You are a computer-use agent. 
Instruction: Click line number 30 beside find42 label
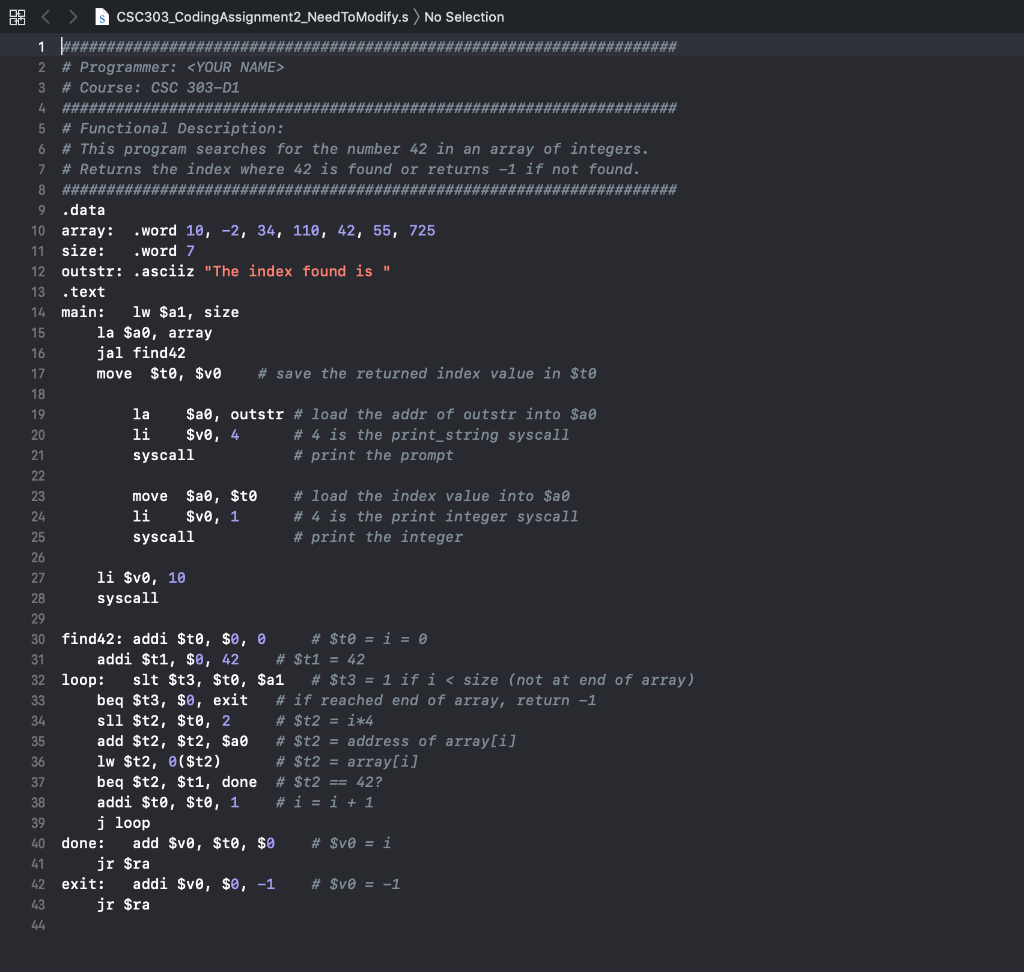(37, 638)
